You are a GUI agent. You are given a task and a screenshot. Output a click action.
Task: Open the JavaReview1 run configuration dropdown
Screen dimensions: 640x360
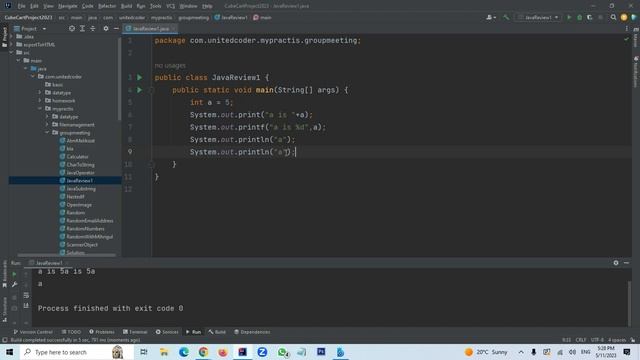[538, 18]
